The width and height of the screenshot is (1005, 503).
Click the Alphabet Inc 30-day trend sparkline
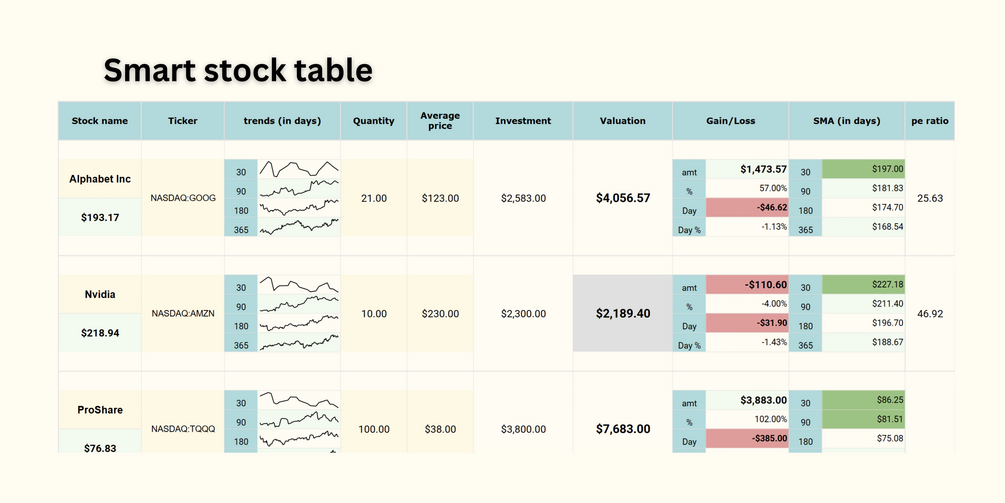coord(299,169)
